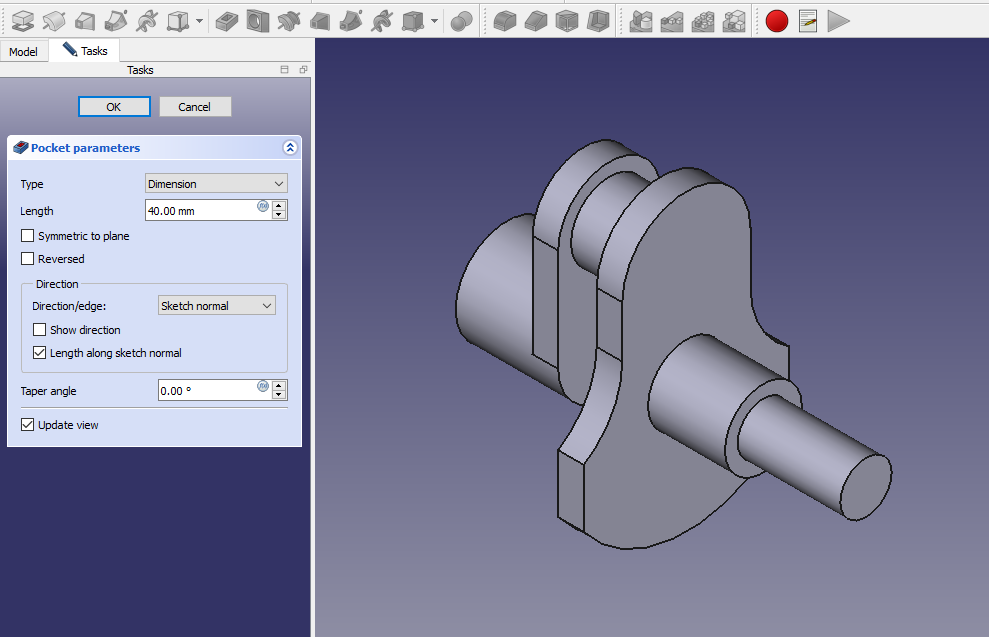Collapse the Pocket parameters section
This screenshot has height=637, width=989.
coord(290,148)
